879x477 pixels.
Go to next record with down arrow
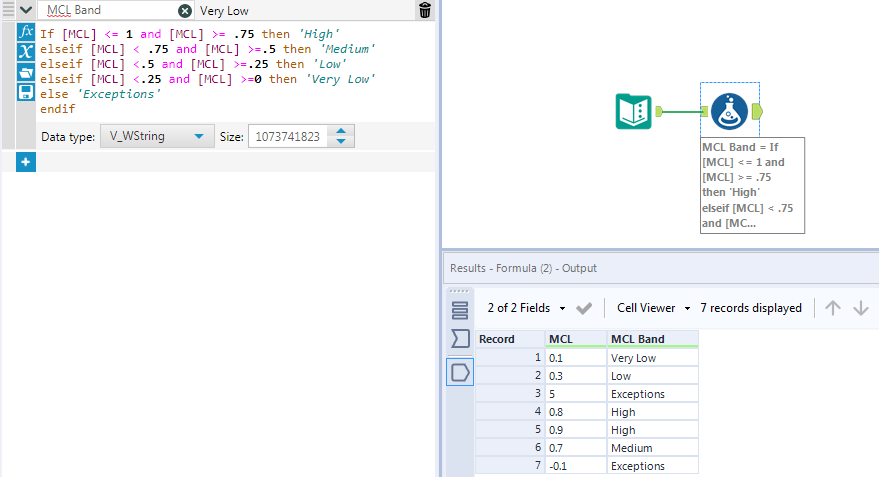861,308
